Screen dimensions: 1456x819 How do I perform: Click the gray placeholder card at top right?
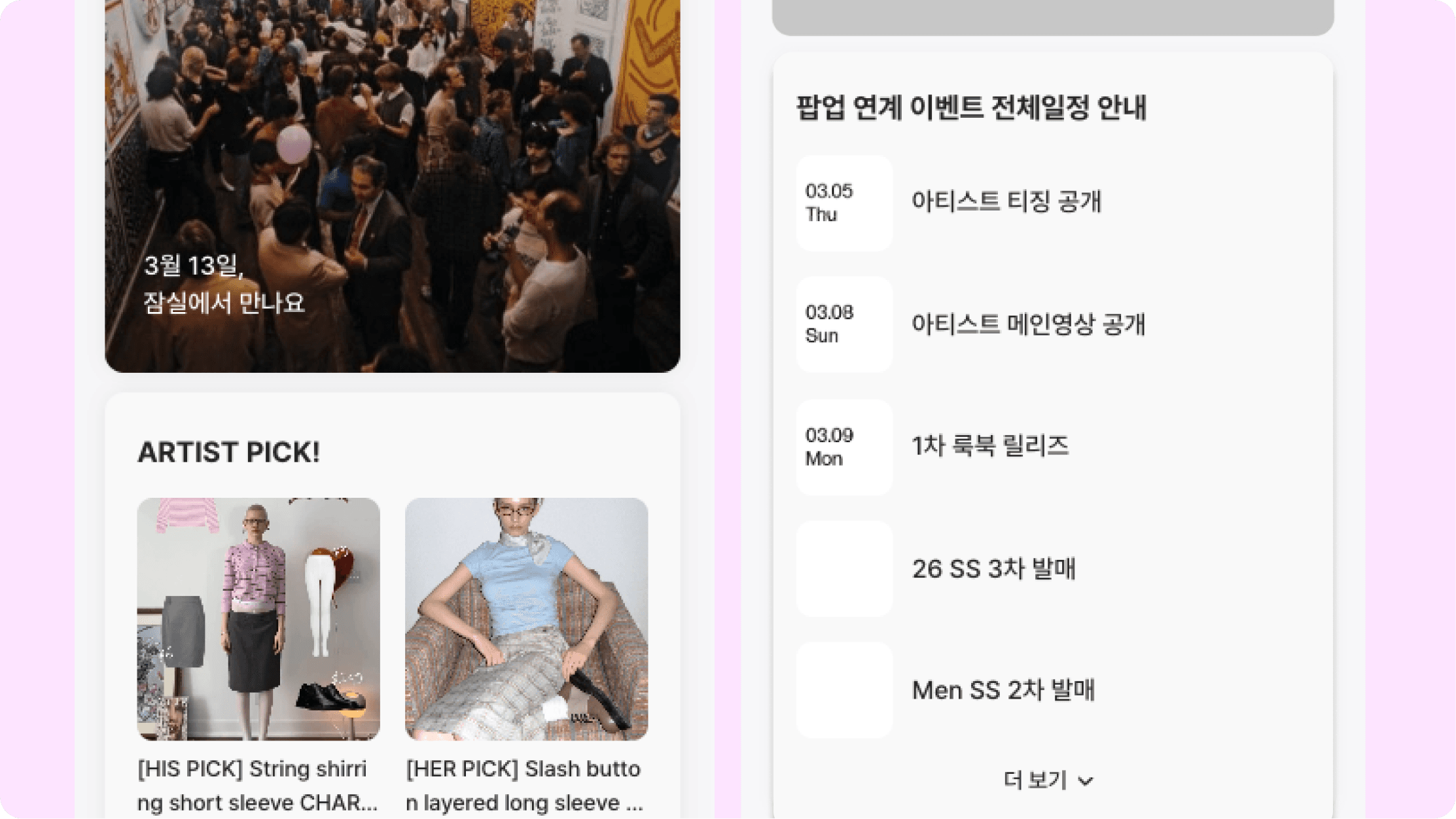coord(1053,17)
